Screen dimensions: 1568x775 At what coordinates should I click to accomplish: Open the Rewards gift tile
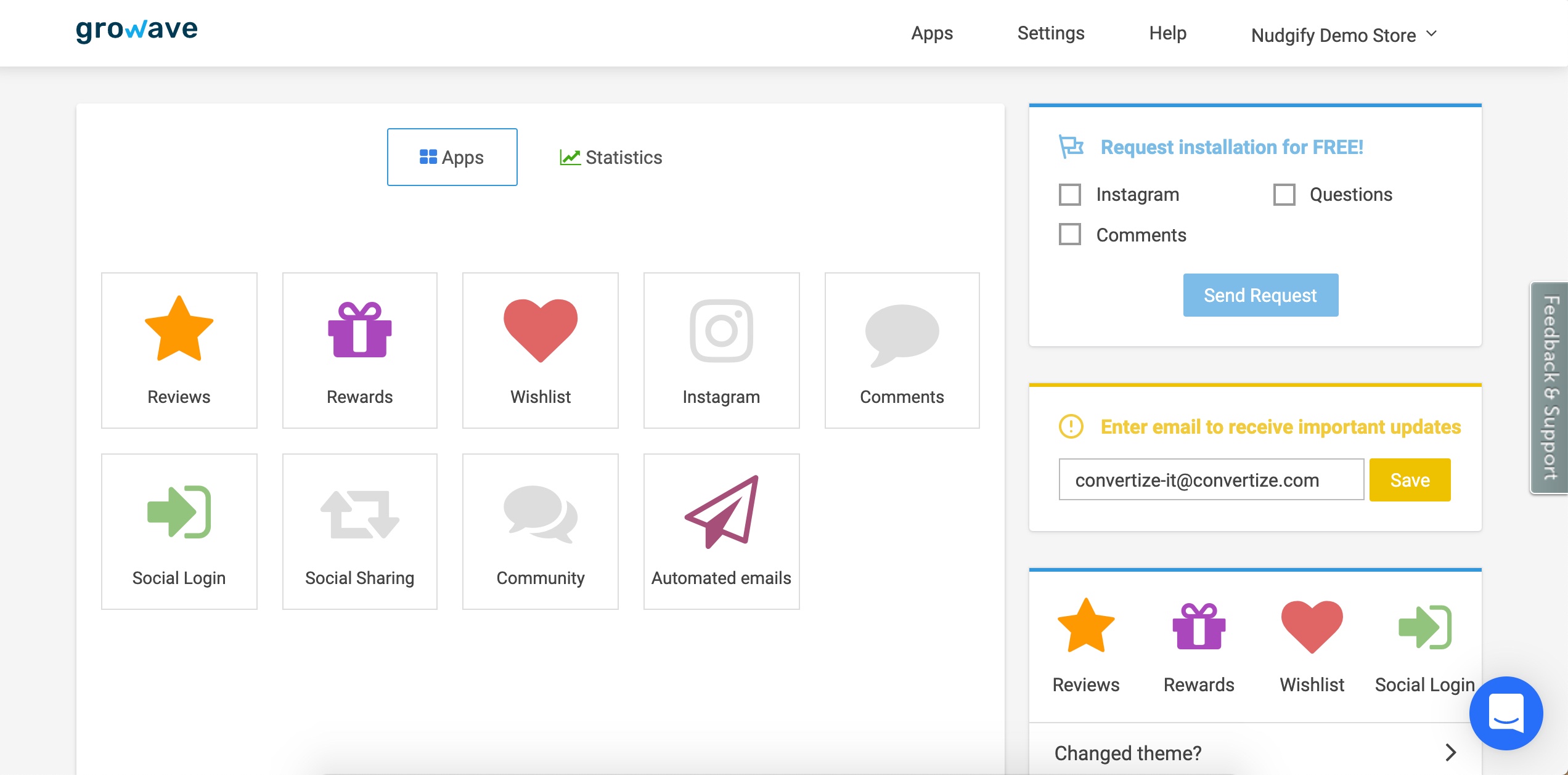tap(360, 350)
